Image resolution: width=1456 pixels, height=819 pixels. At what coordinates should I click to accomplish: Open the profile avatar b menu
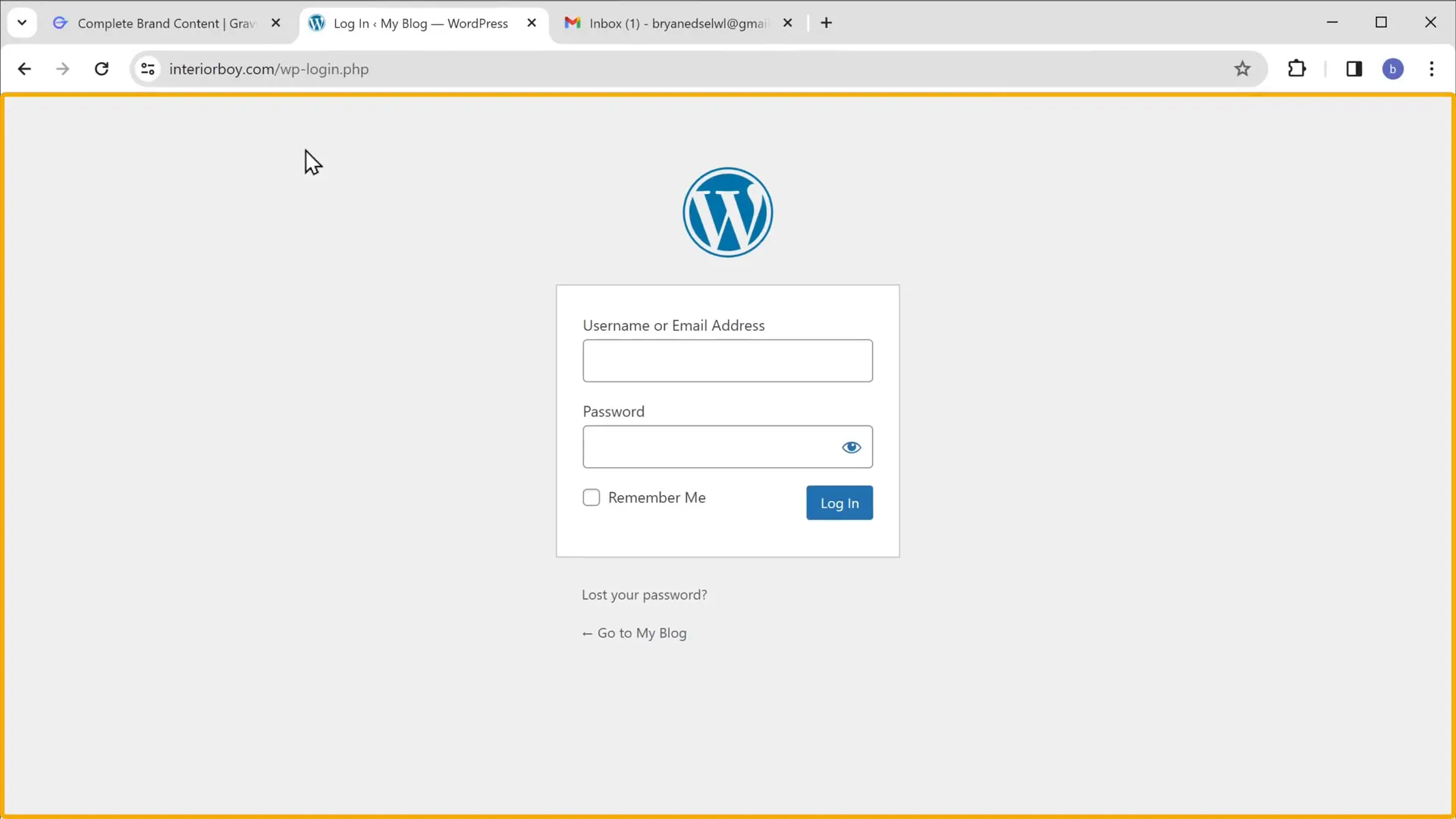tap(1393, 69)
